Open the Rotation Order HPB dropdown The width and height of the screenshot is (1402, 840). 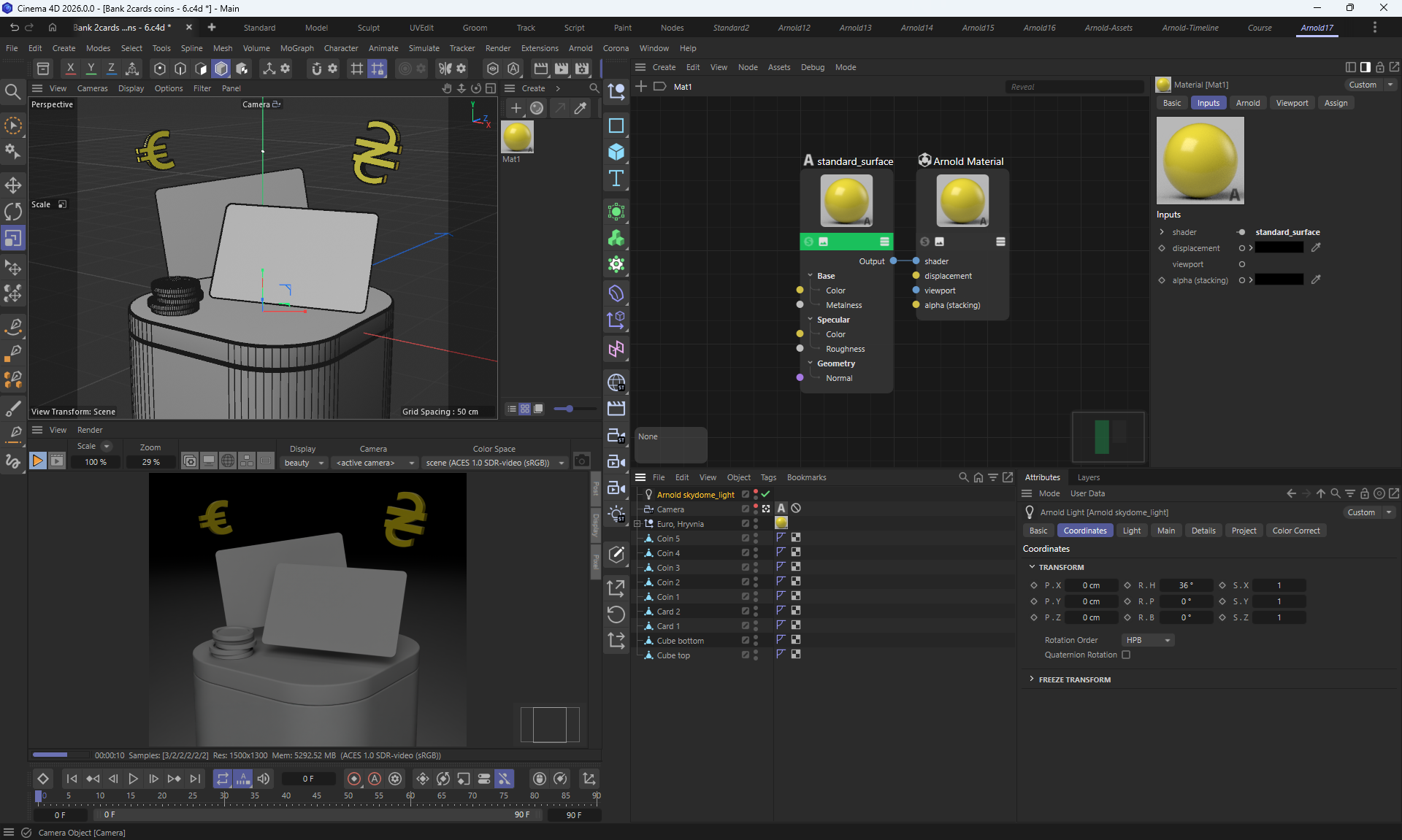(1149, 640)
